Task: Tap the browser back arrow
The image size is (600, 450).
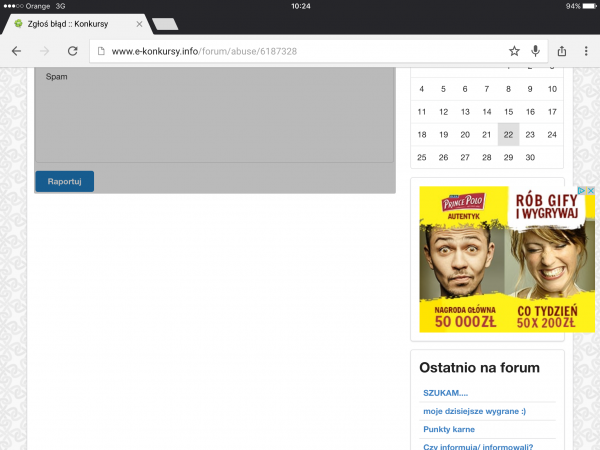Action: click(16, 51)
